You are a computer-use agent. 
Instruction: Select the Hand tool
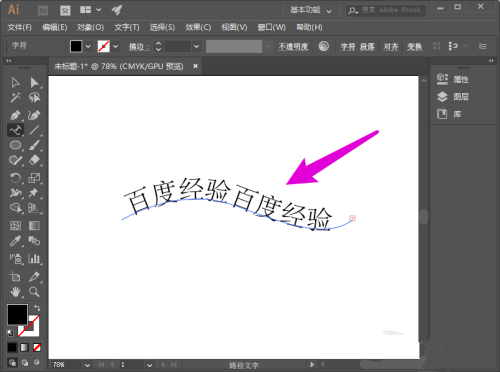15,292
